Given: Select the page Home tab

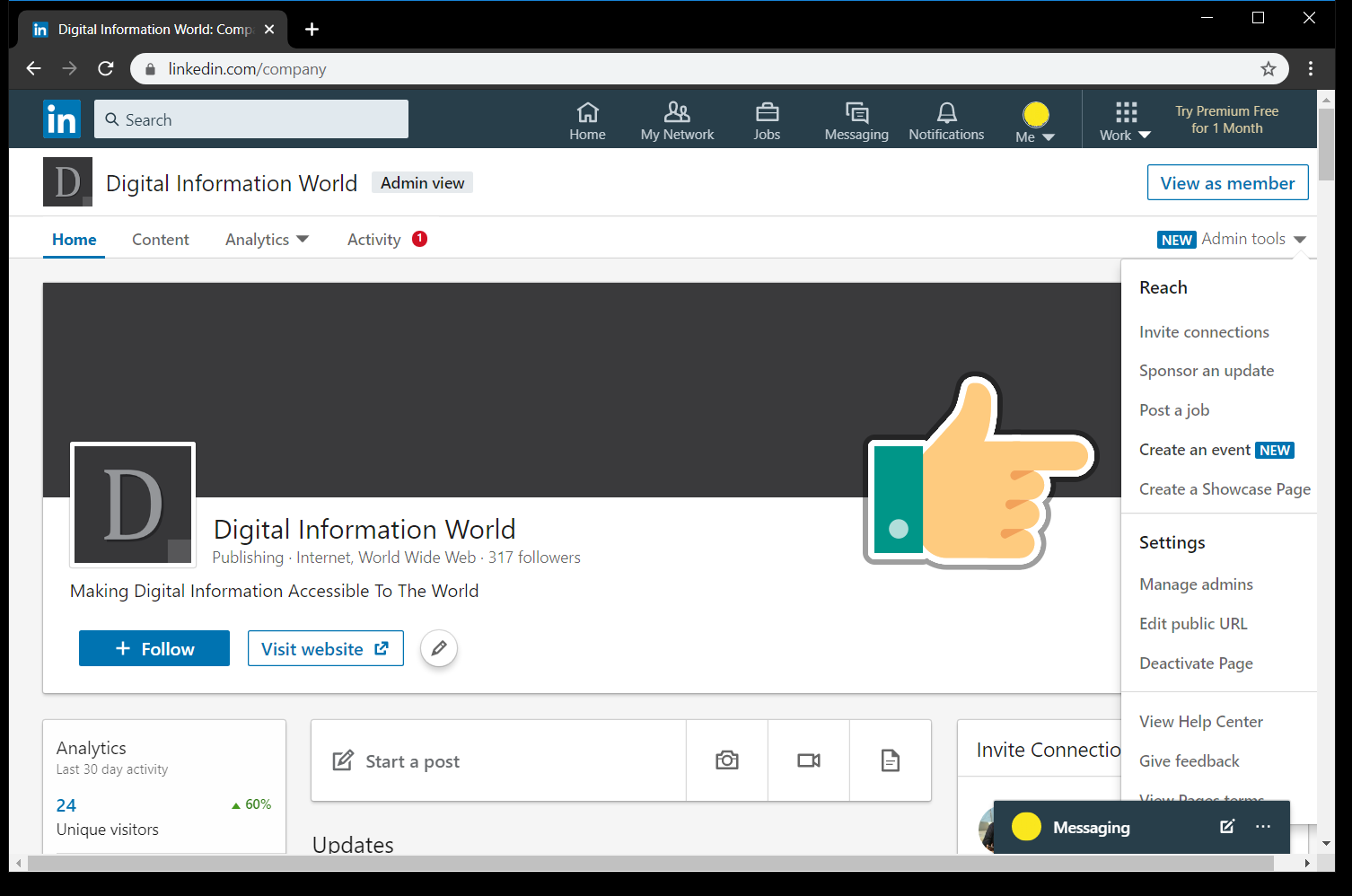Looking at the screenshot, I should click(x=74, y=240).
